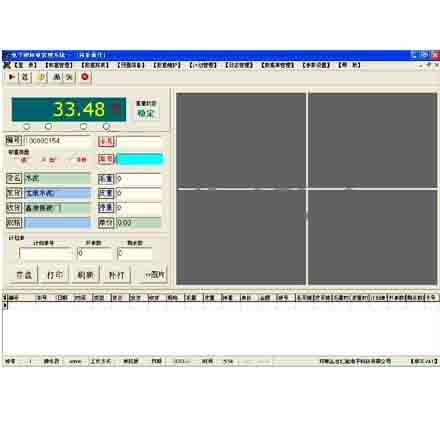This screenshot has height=440, width=440.
Task: Click the 打印 print button
Action: [55, 275]
